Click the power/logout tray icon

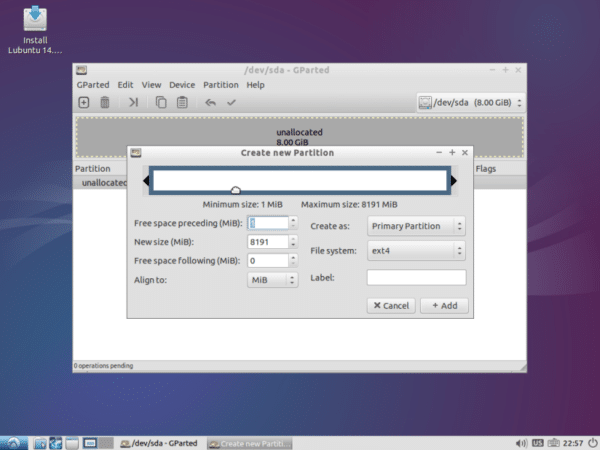[x=593, y=443]
